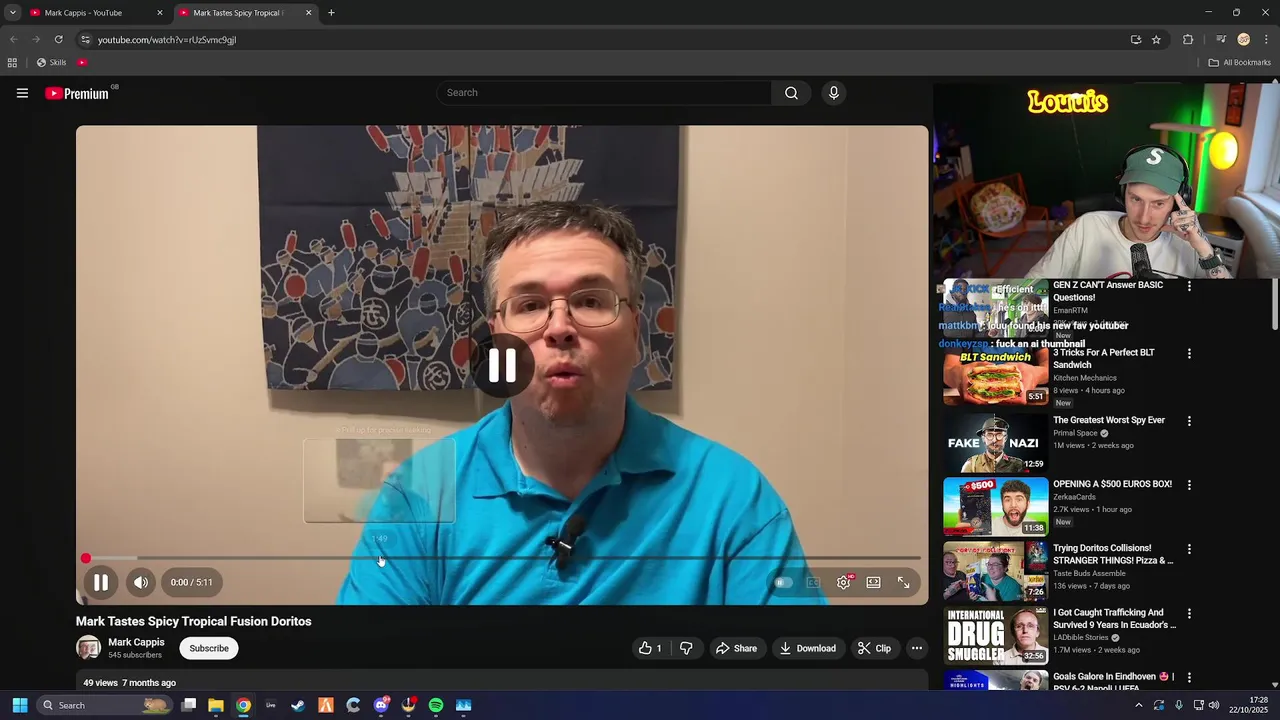Image resolution: width=1280 pixels, height=720 pixels.
Task: Click Mark Cappis channel avatar
Action: pos(89,648)
